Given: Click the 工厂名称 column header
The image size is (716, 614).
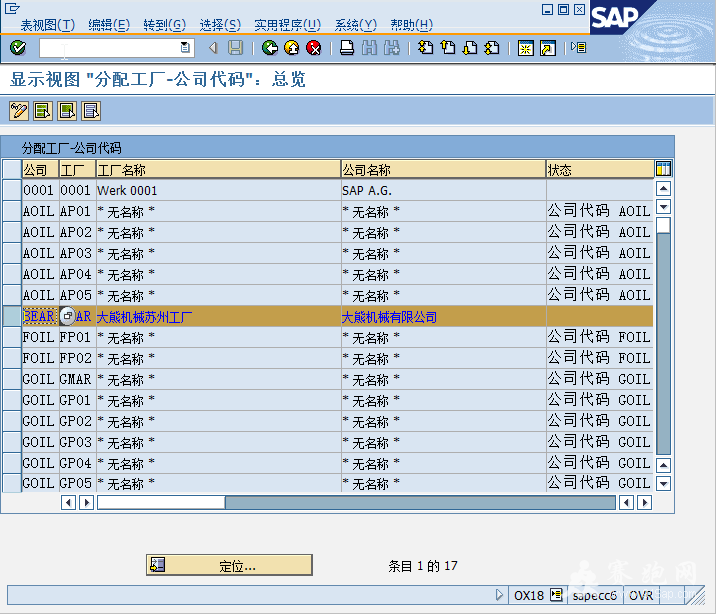Looking at the screenshot, I should coord(218,169).
